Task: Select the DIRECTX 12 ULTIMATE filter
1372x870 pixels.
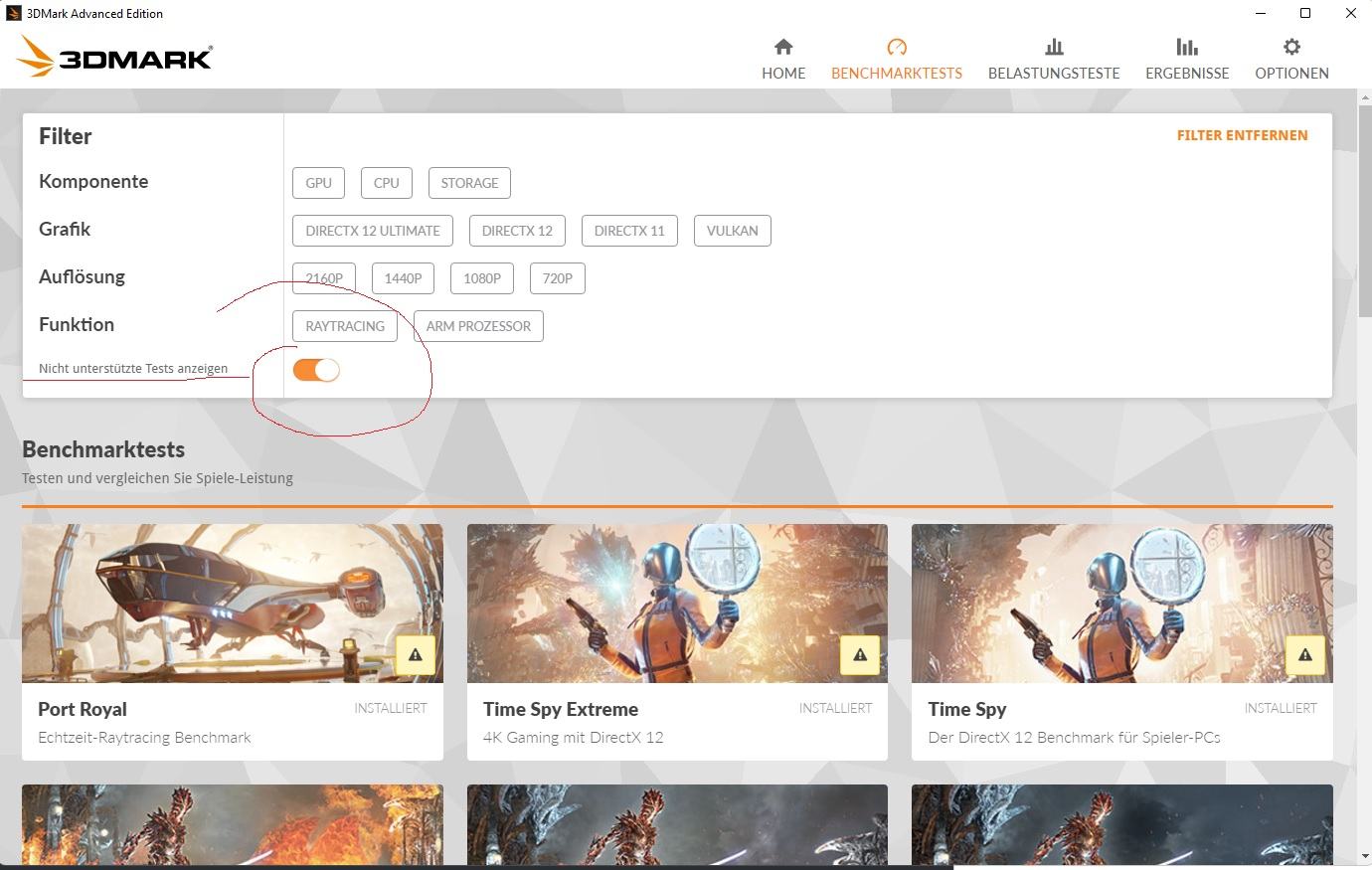Action: (373, 231)
